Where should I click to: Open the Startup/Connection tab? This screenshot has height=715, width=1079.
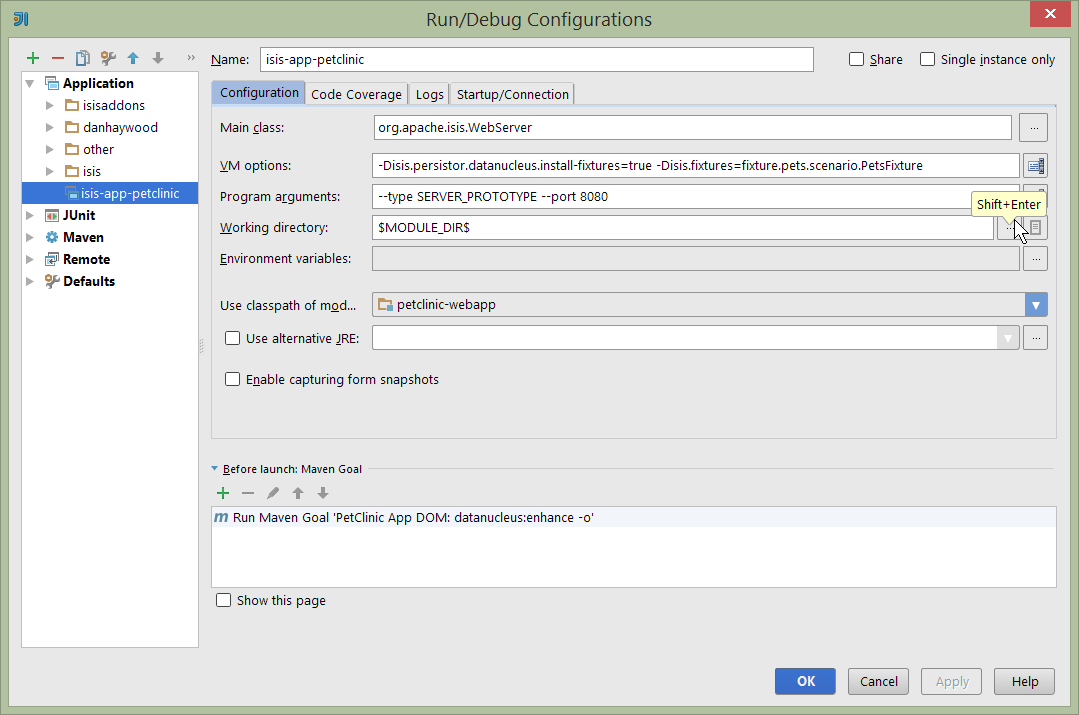coord(512,95)
